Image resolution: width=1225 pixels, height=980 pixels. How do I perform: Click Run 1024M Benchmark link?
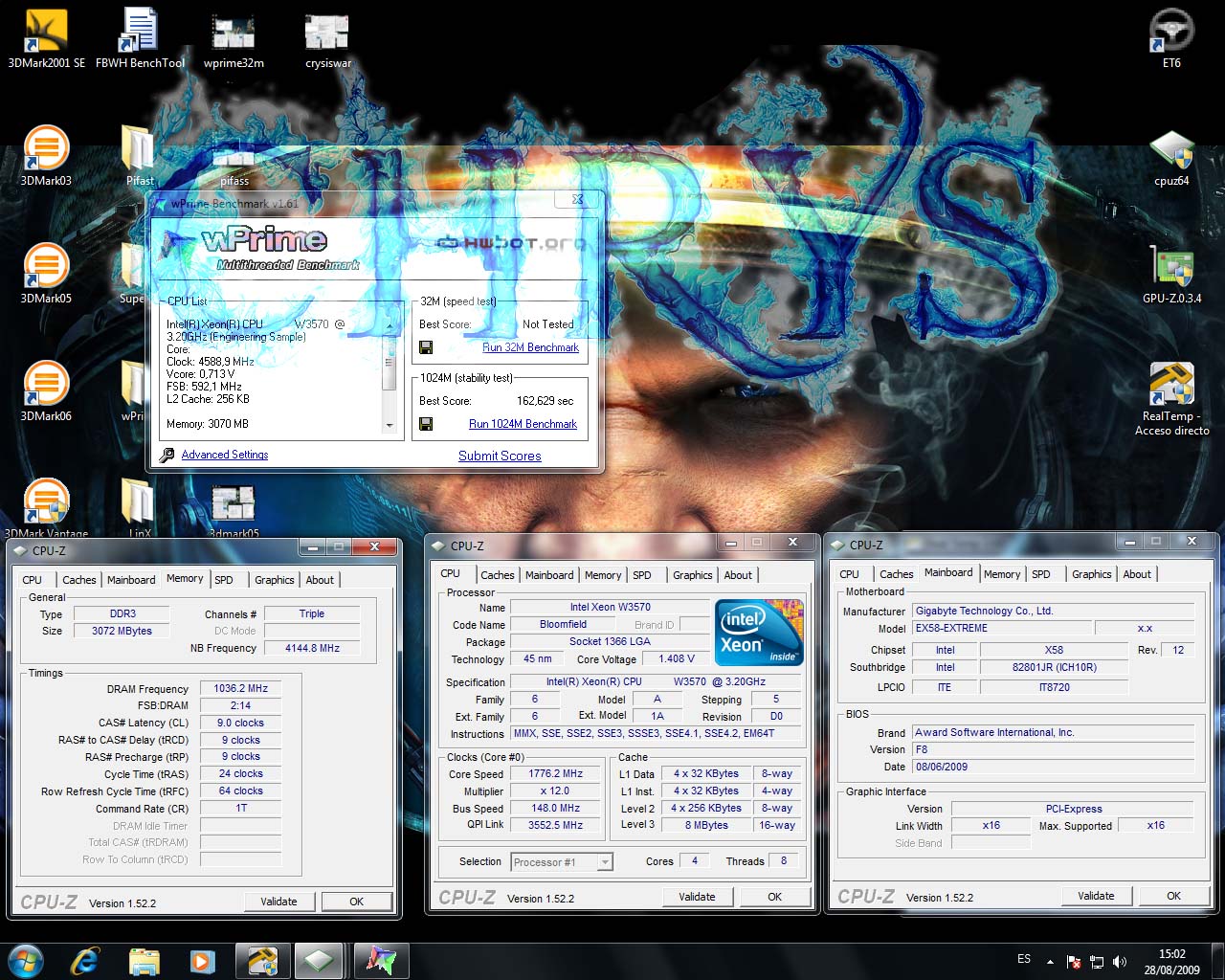523,424
